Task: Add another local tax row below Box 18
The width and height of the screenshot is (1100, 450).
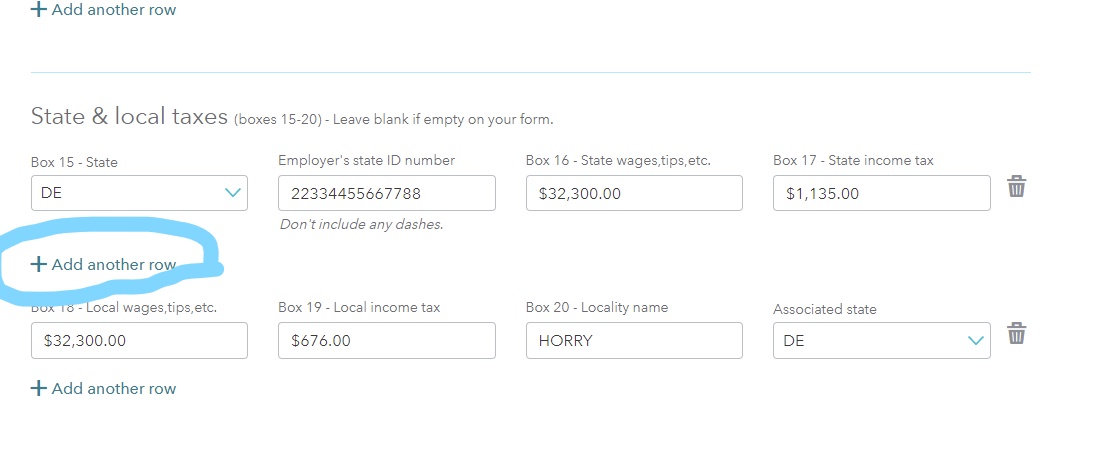Action: [x=104, y=388]
